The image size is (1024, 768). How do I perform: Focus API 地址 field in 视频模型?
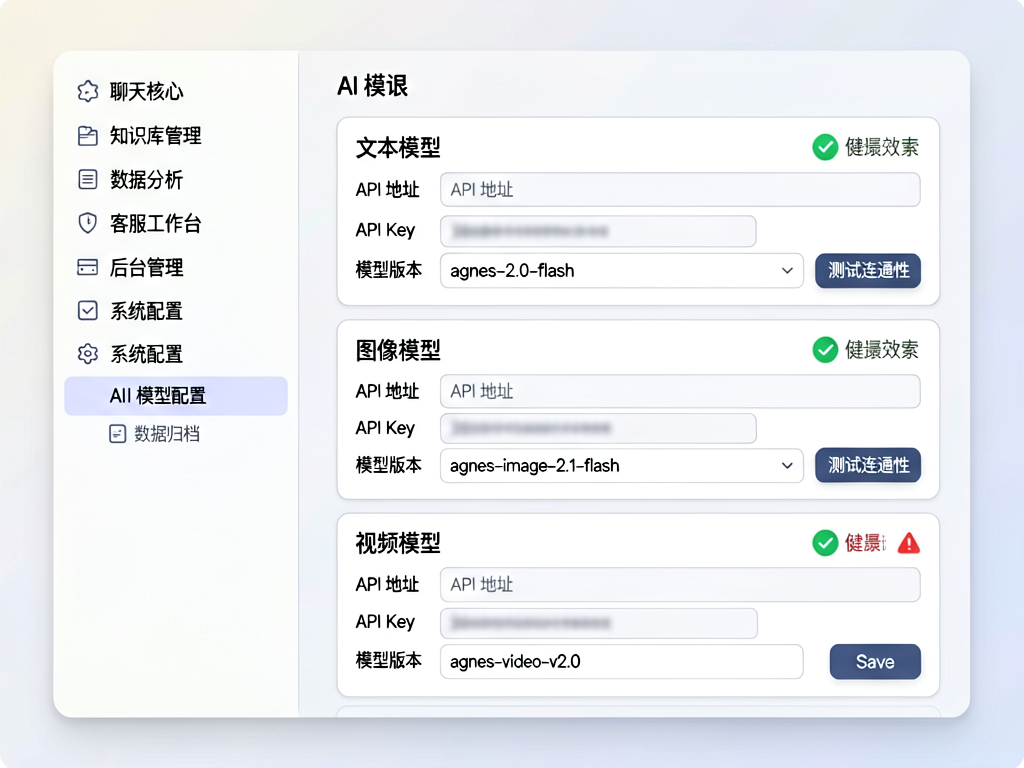680,584
